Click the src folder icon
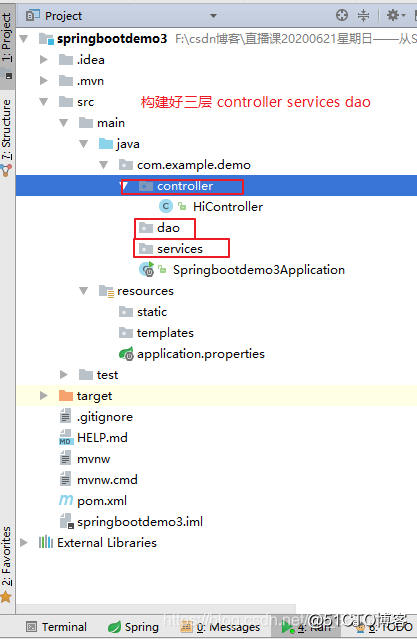The width and height of the screenshot is (417, 639). (x=66, y=102)
